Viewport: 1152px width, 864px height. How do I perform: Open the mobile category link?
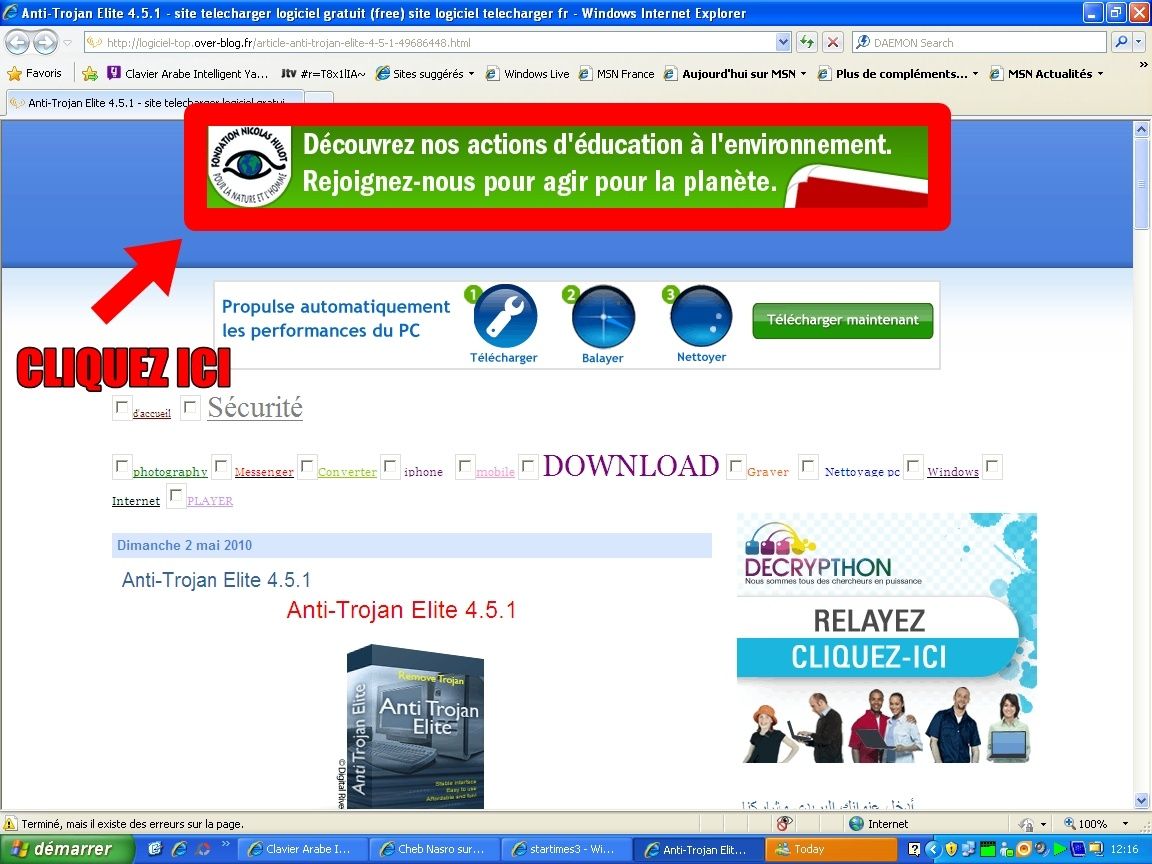(x=495, y=472)
